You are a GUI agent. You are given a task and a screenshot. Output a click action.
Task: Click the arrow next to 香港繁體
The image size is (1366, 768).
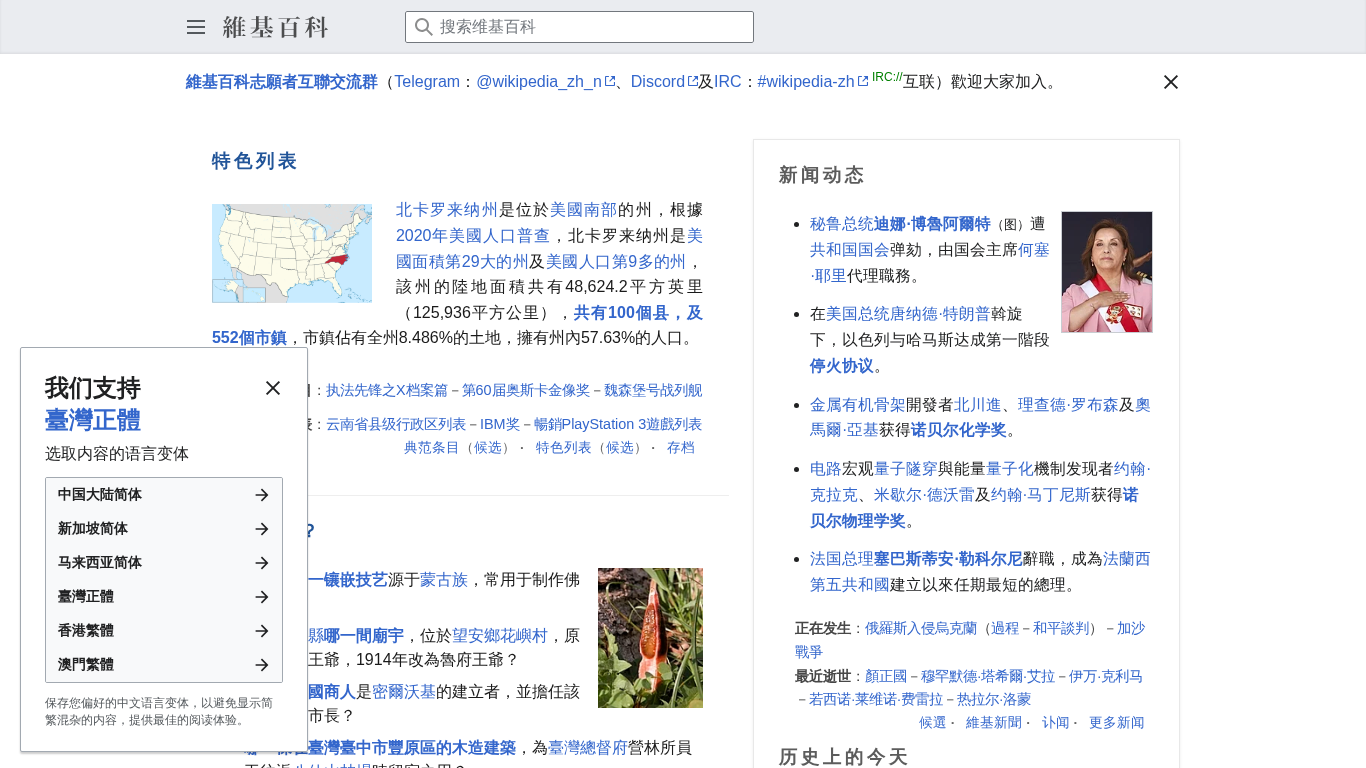click(x=262, y=631)
